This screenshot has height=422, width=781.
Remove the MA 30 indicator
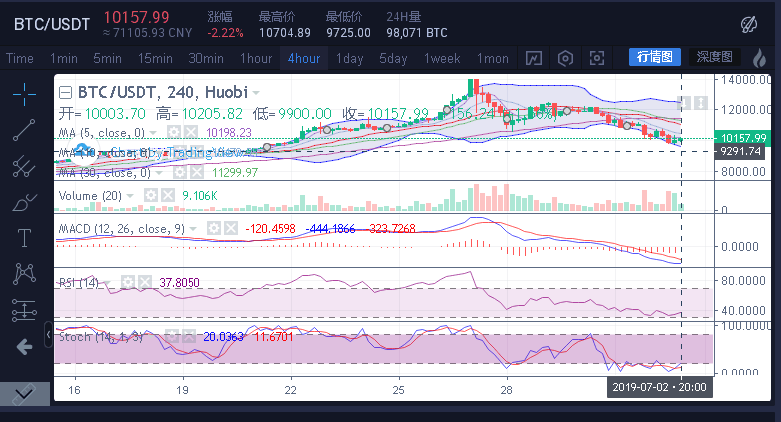(x=197, y=172)
